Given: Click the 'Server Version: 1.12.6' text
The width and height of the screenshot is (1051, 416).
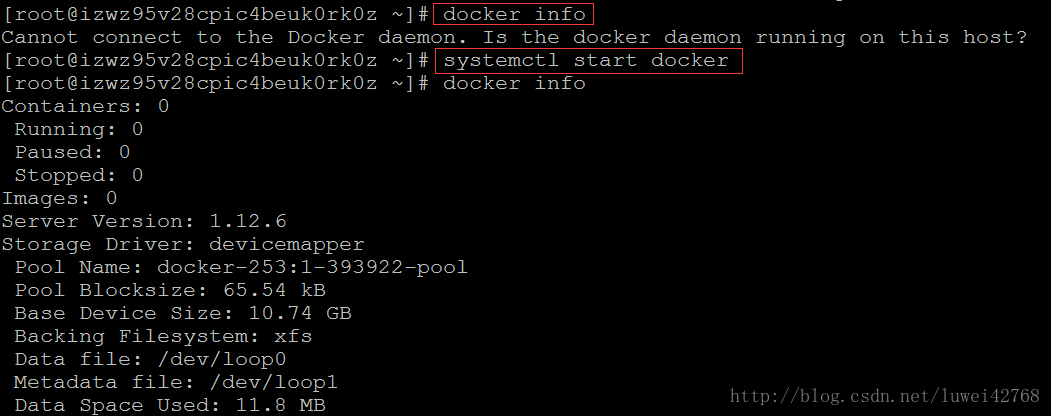Looking at the screenshot, I should click(144, 221).
